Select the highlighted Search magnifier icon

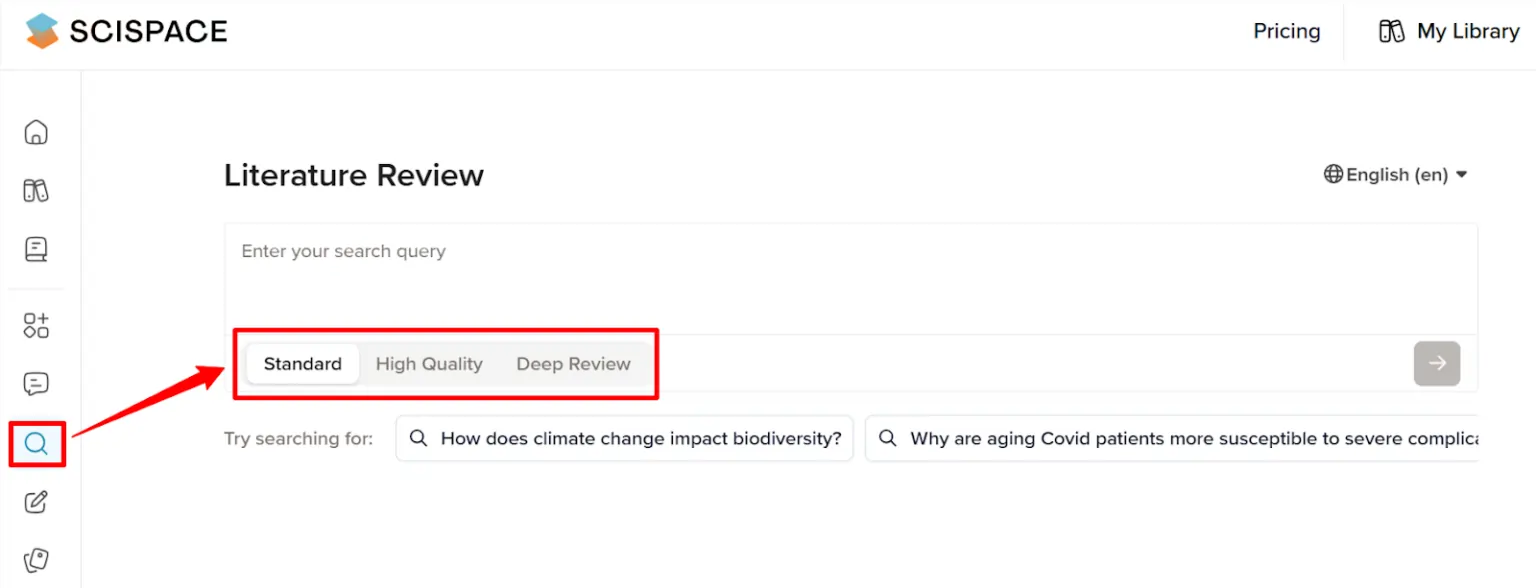pyautogui.click(x=36, y=443)
